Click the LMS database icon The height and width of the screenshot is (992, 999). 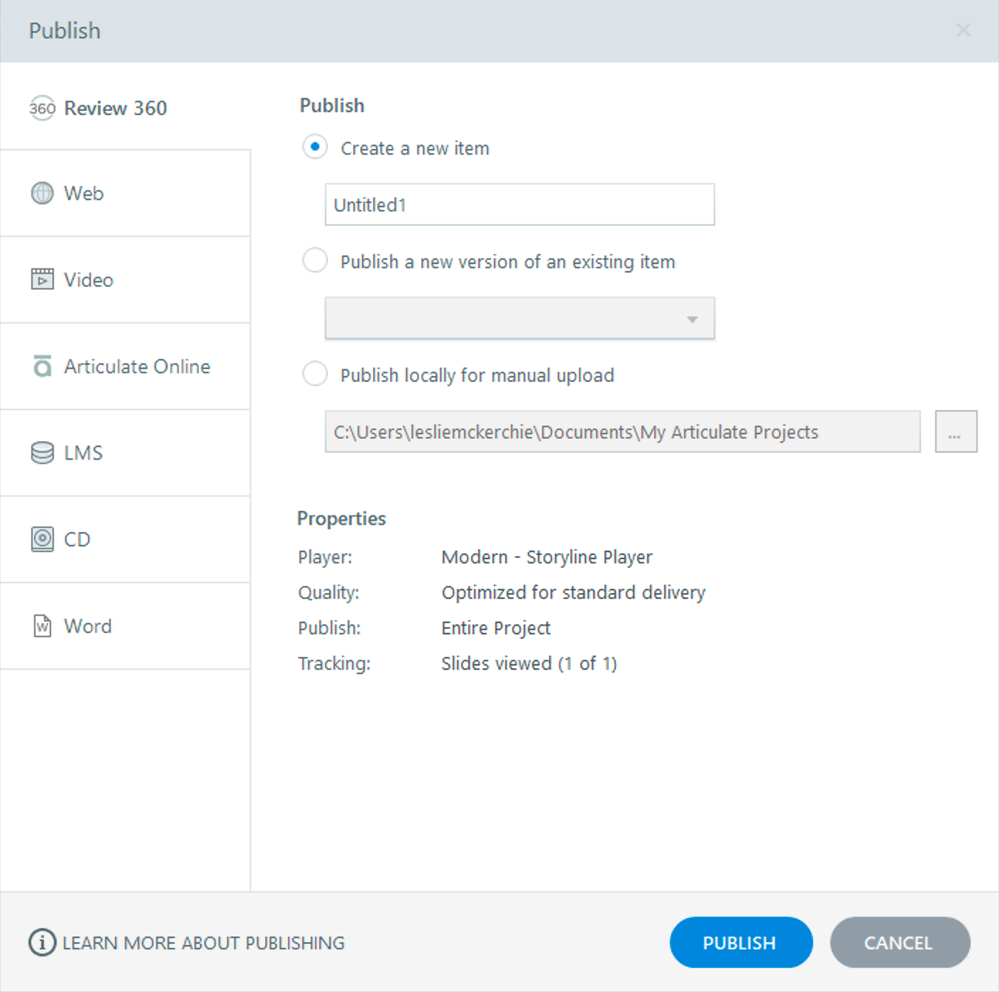point(42,453)
